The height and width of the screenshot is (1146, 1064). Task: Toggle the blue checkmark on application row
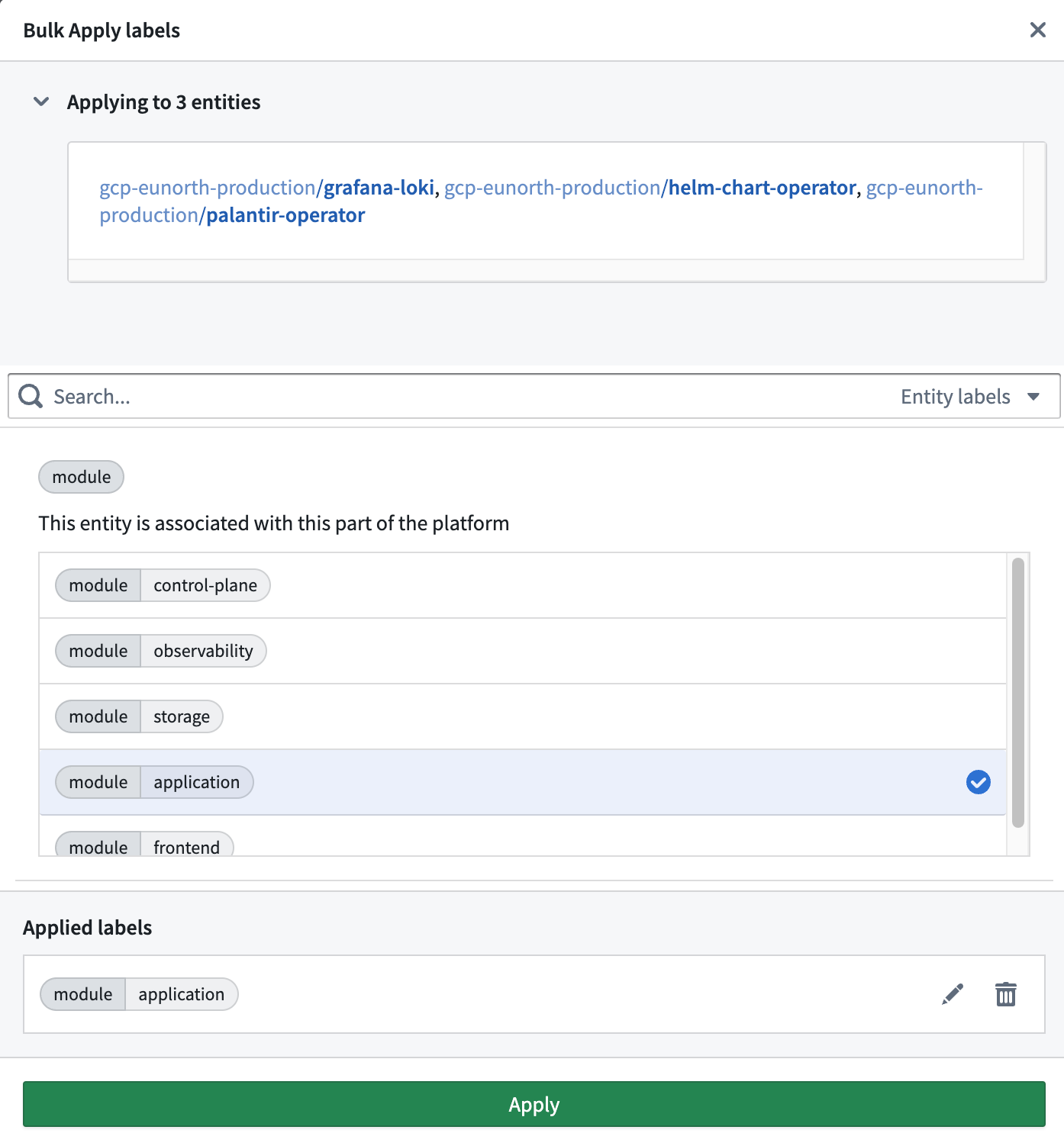979,782
